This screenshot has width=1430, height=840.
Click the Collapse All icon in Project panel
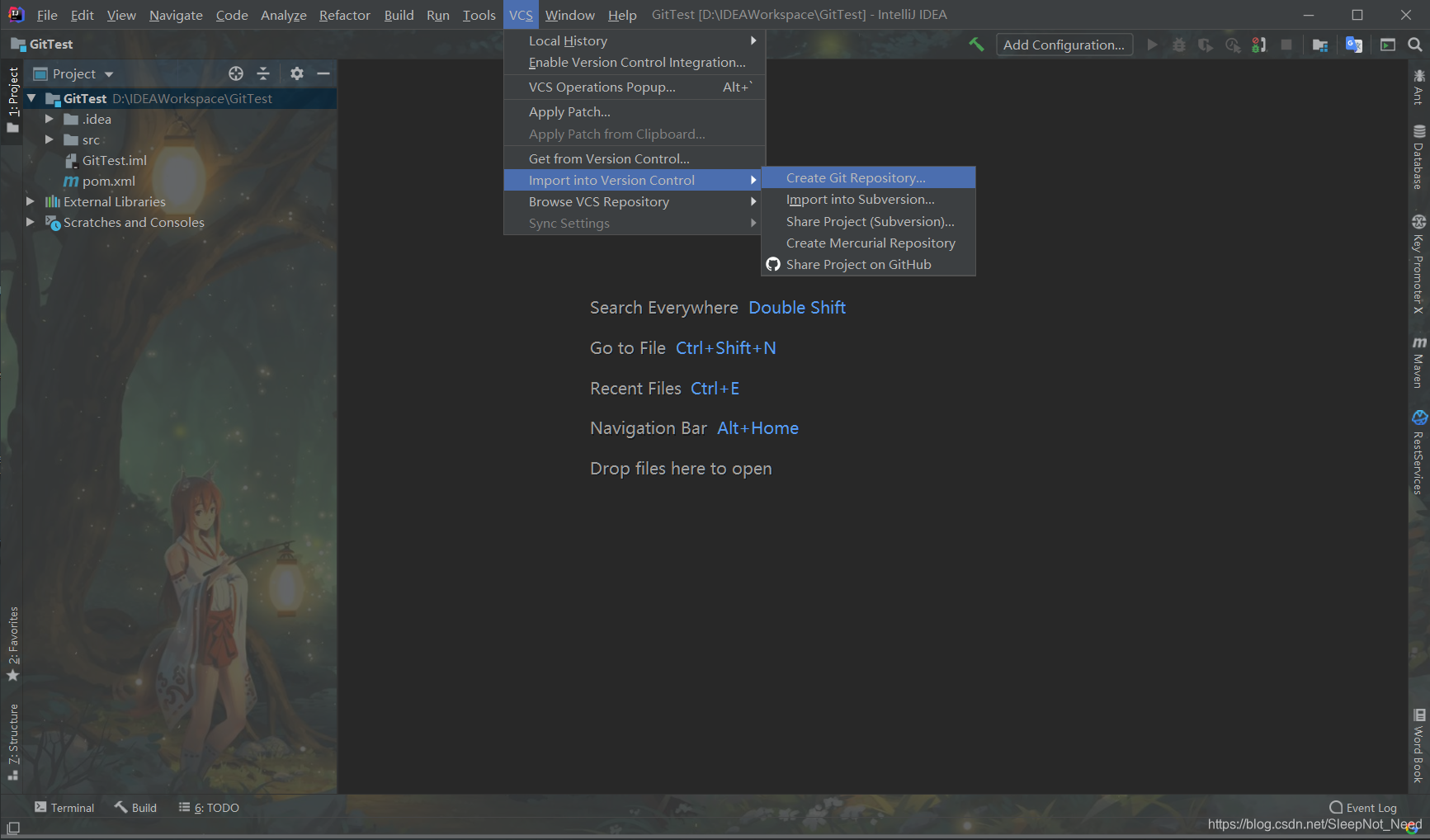pyautogui.click(x=263, y=73)
